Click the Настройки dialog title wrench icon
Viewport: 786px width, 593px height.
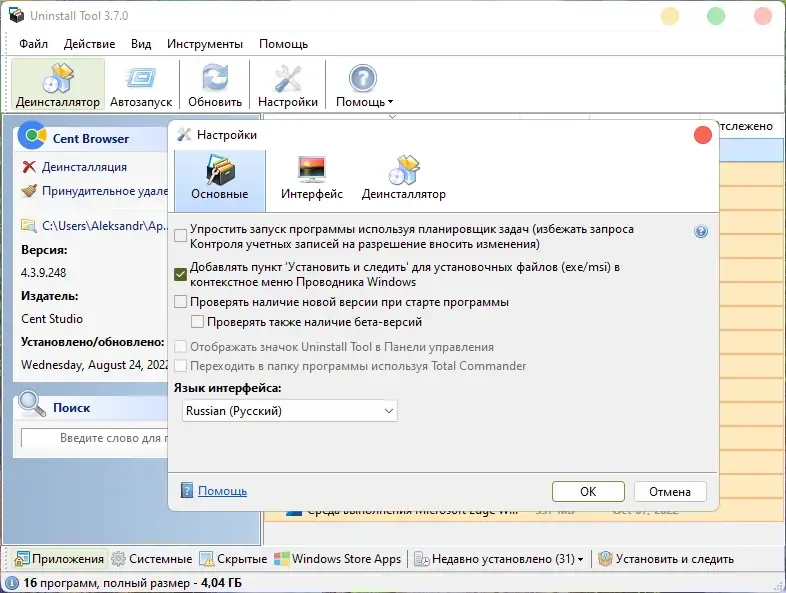tap(184, 134)
